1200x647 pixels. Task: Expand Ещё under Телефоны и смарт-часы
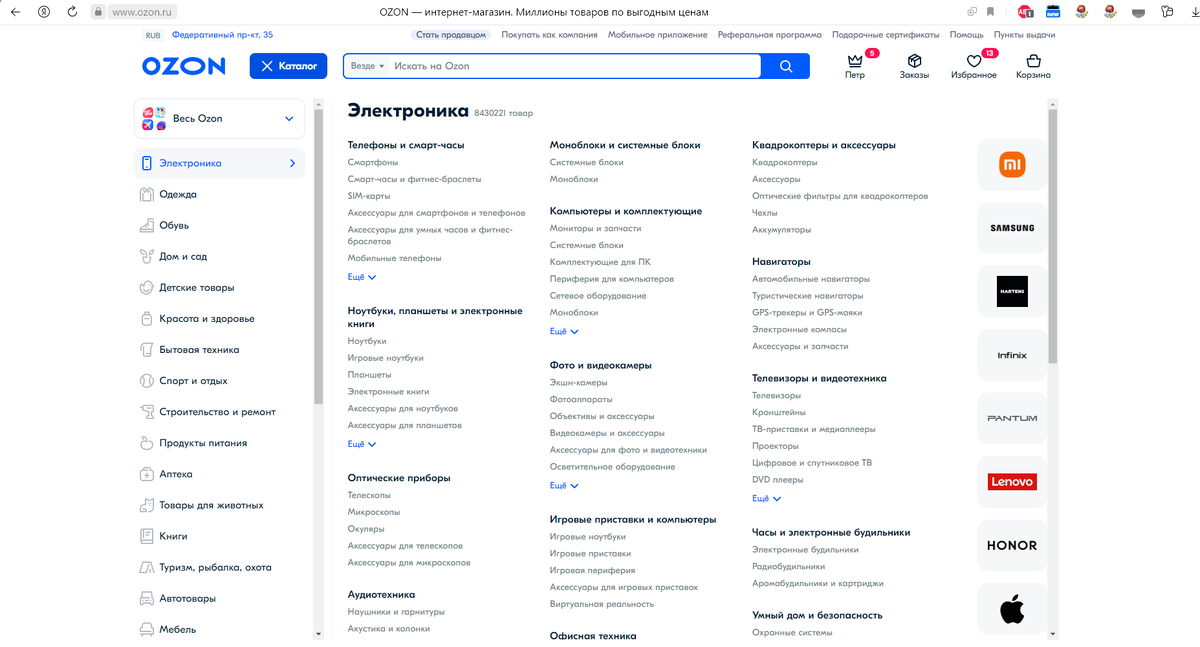tap(361, 277)
